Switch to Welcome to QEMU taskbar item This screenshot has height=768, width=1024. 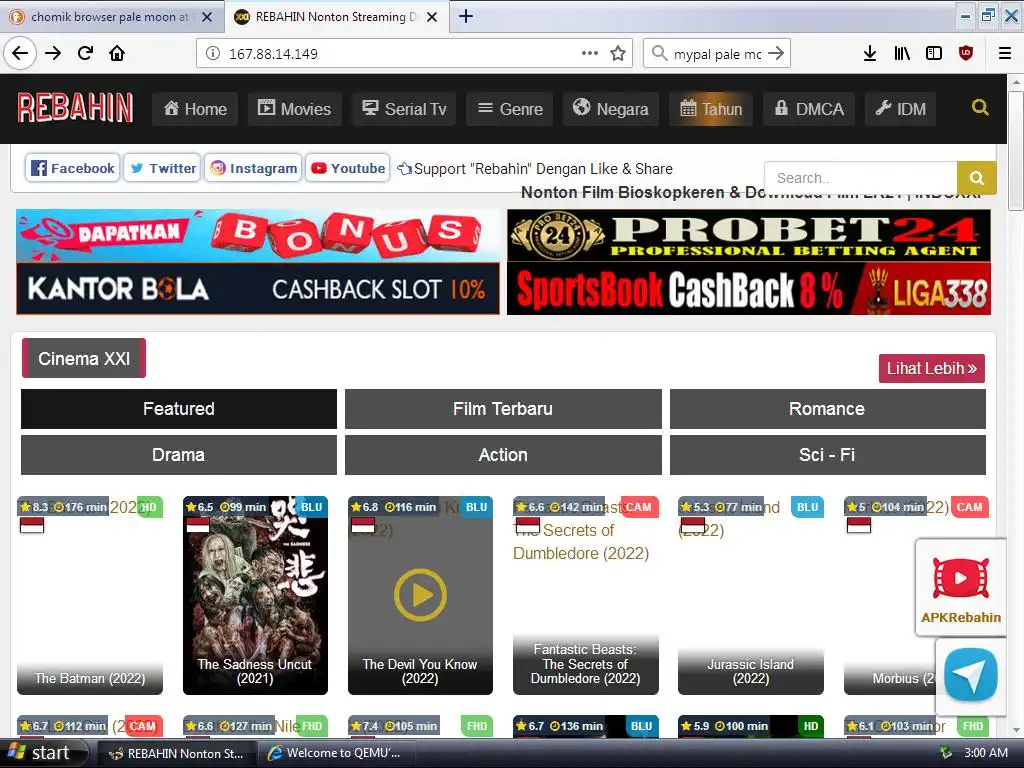coord(336,753)
